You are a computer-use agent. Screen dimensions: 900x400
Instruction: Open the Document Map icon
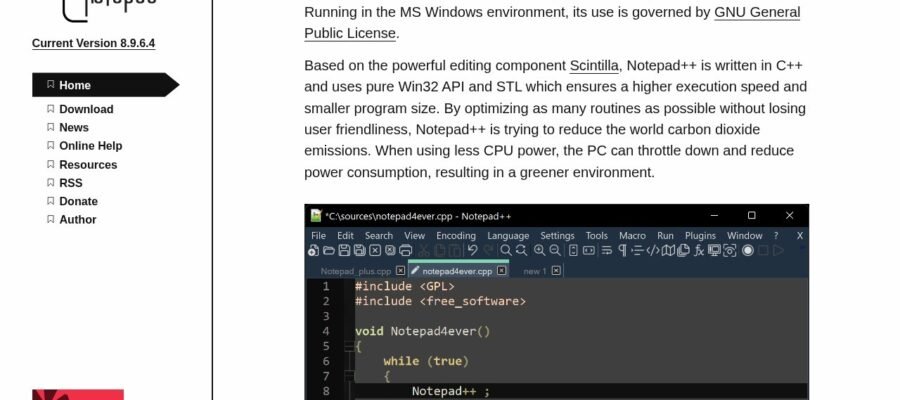pyautogui.click(x=668, y=250)
